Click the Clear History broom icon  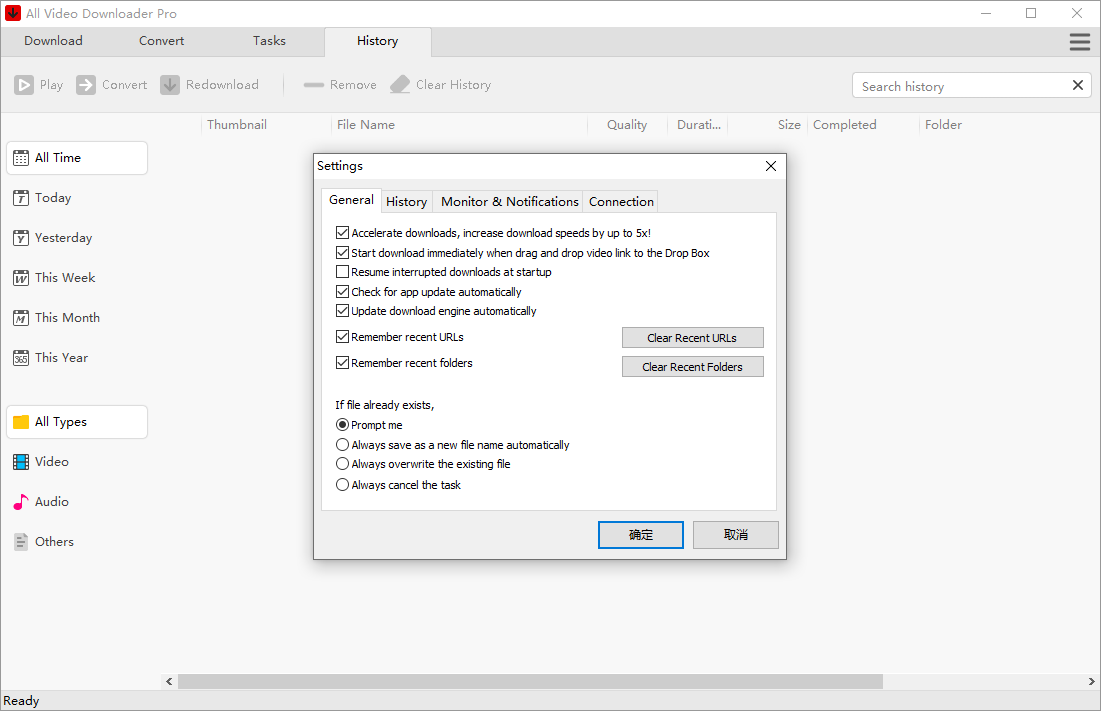[400, 84]
